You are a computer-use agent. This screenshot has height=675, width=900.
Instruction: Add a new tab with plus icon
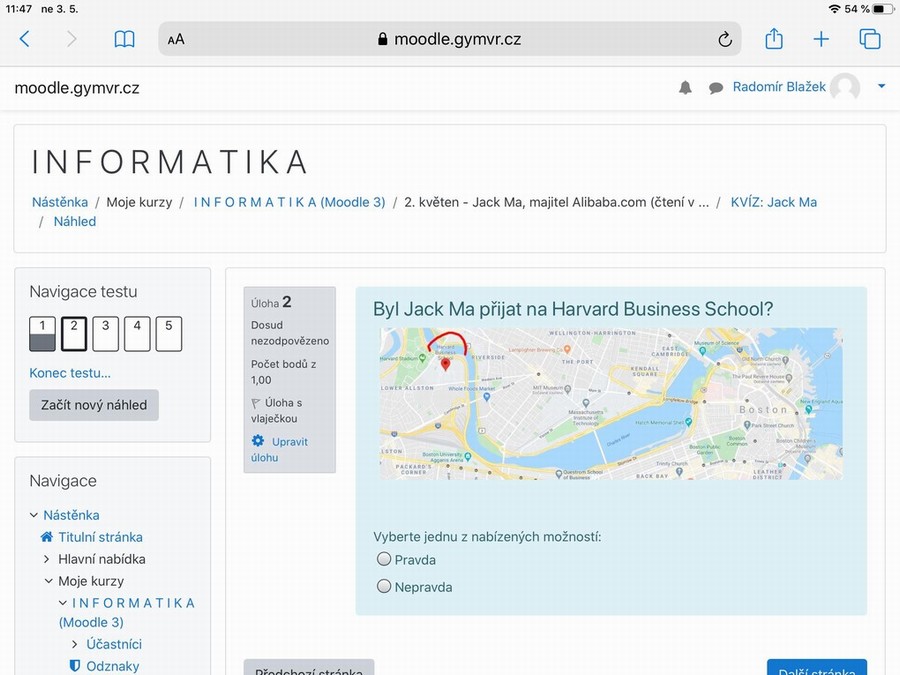[x=821, y=39]
